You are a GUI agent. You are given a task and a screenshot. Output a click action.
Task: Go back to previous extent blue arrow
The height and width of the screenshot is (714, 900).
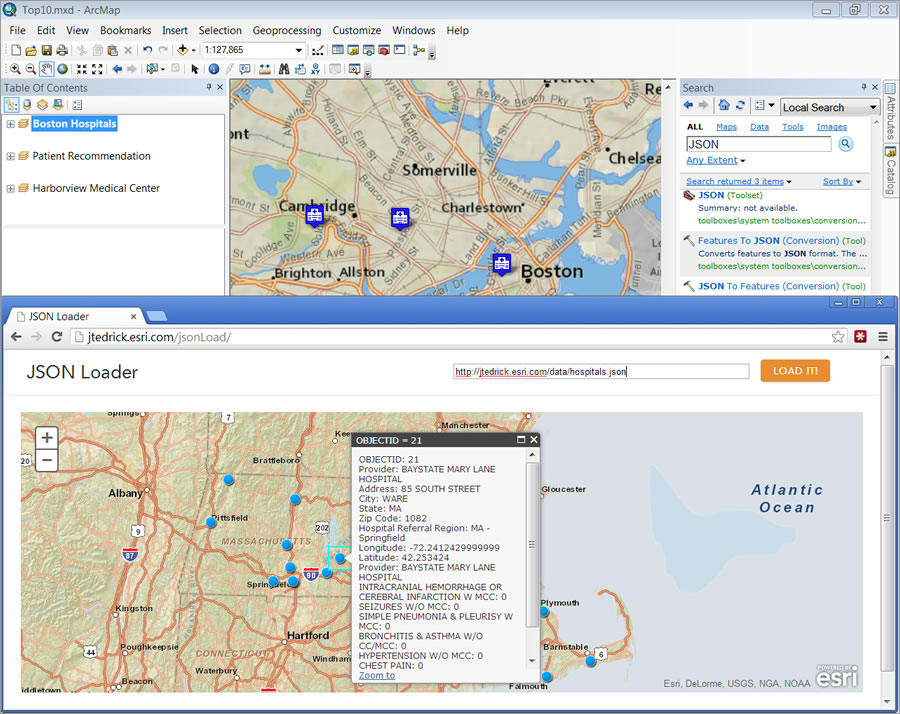117,69
